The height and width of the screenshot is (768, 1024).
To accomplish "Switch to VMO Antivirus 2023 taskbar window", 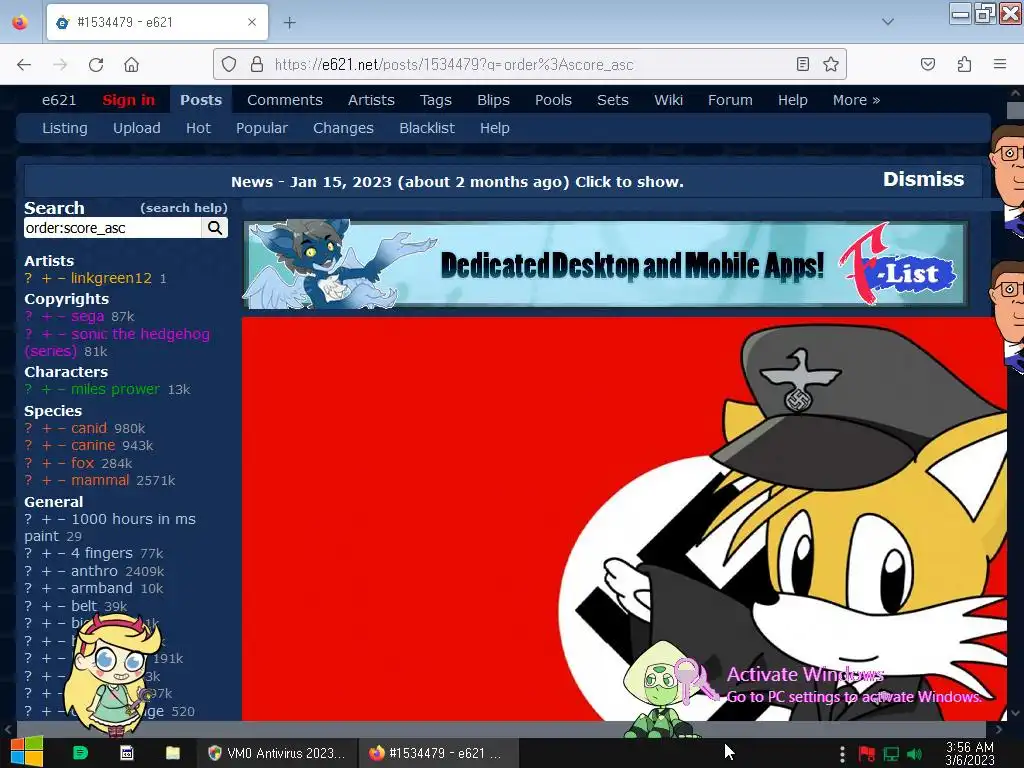I will (x=277, y=753).
